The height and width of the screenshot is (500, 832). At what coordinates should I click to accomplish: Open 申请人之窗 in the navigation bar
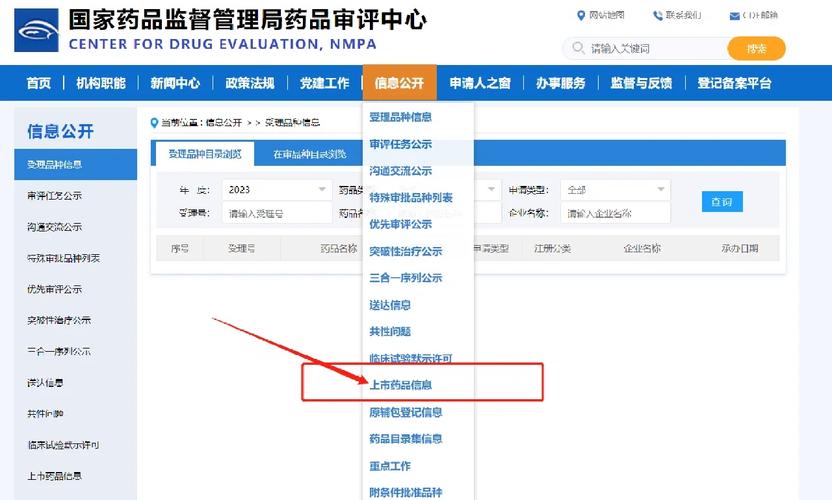point(480,83)
